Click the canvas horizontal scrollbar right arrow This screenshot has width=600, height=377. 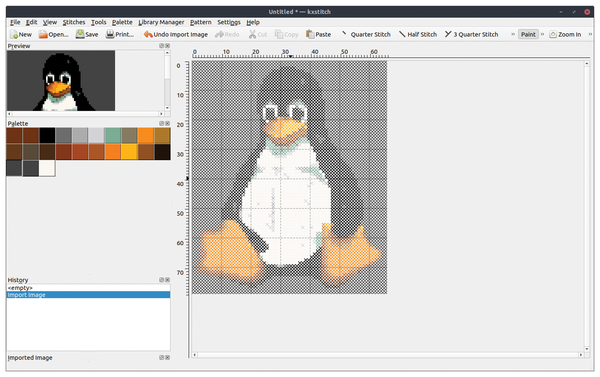point(581,355)
